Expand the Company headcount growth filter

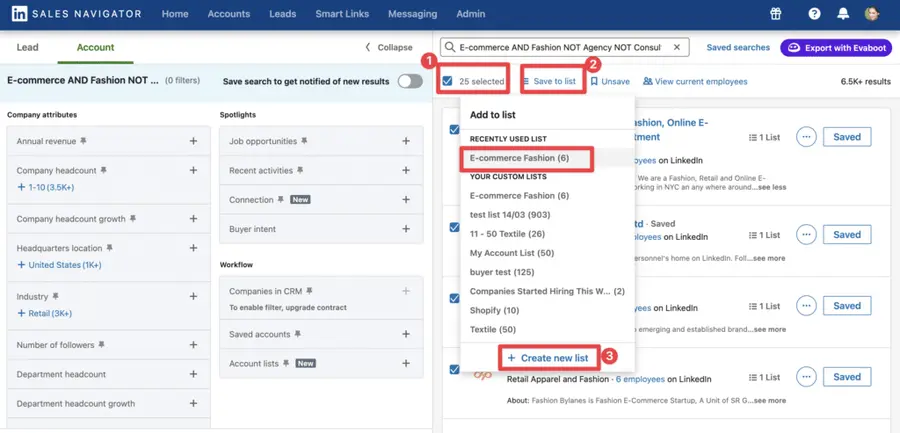point(193,219)
